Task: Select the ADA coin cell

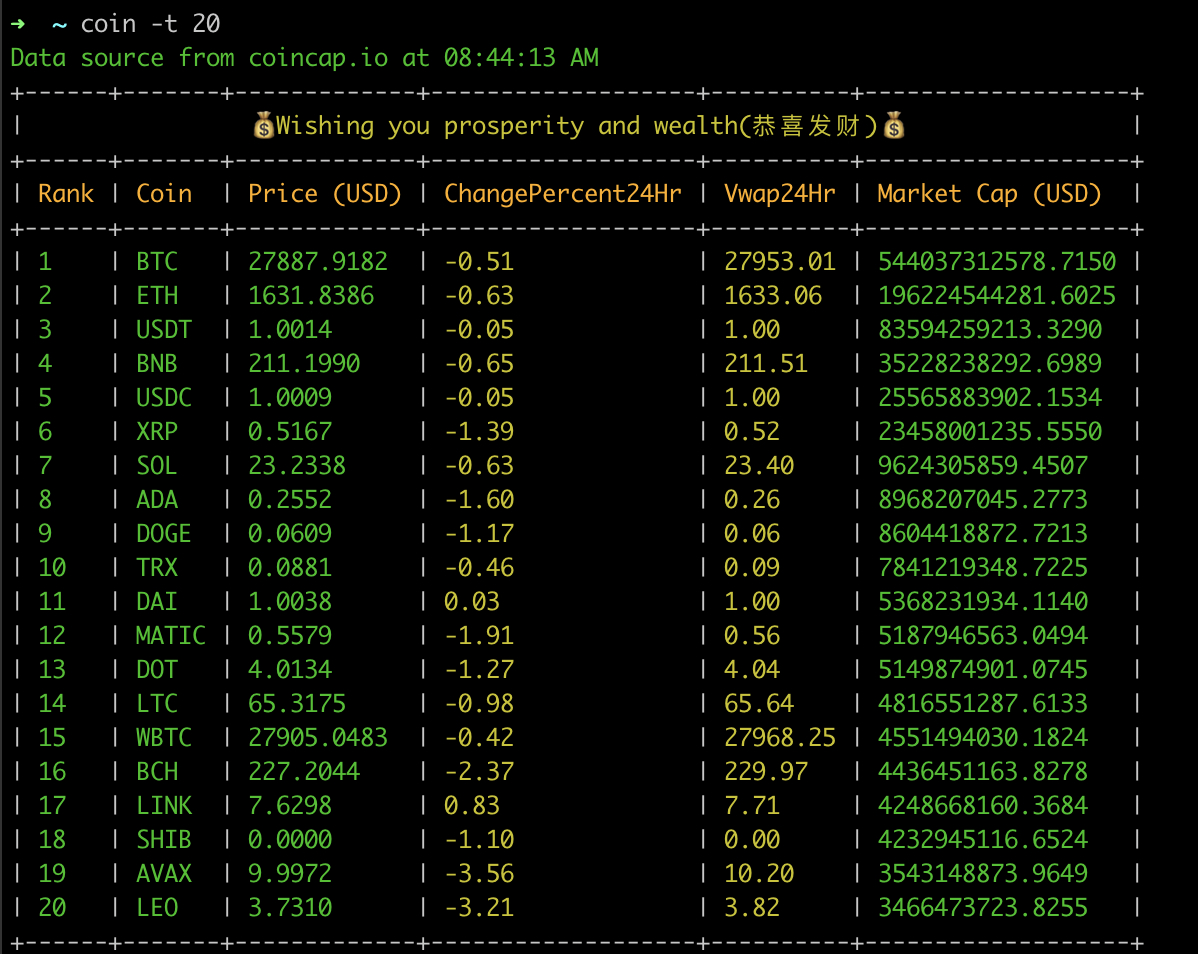Action: 157,500
